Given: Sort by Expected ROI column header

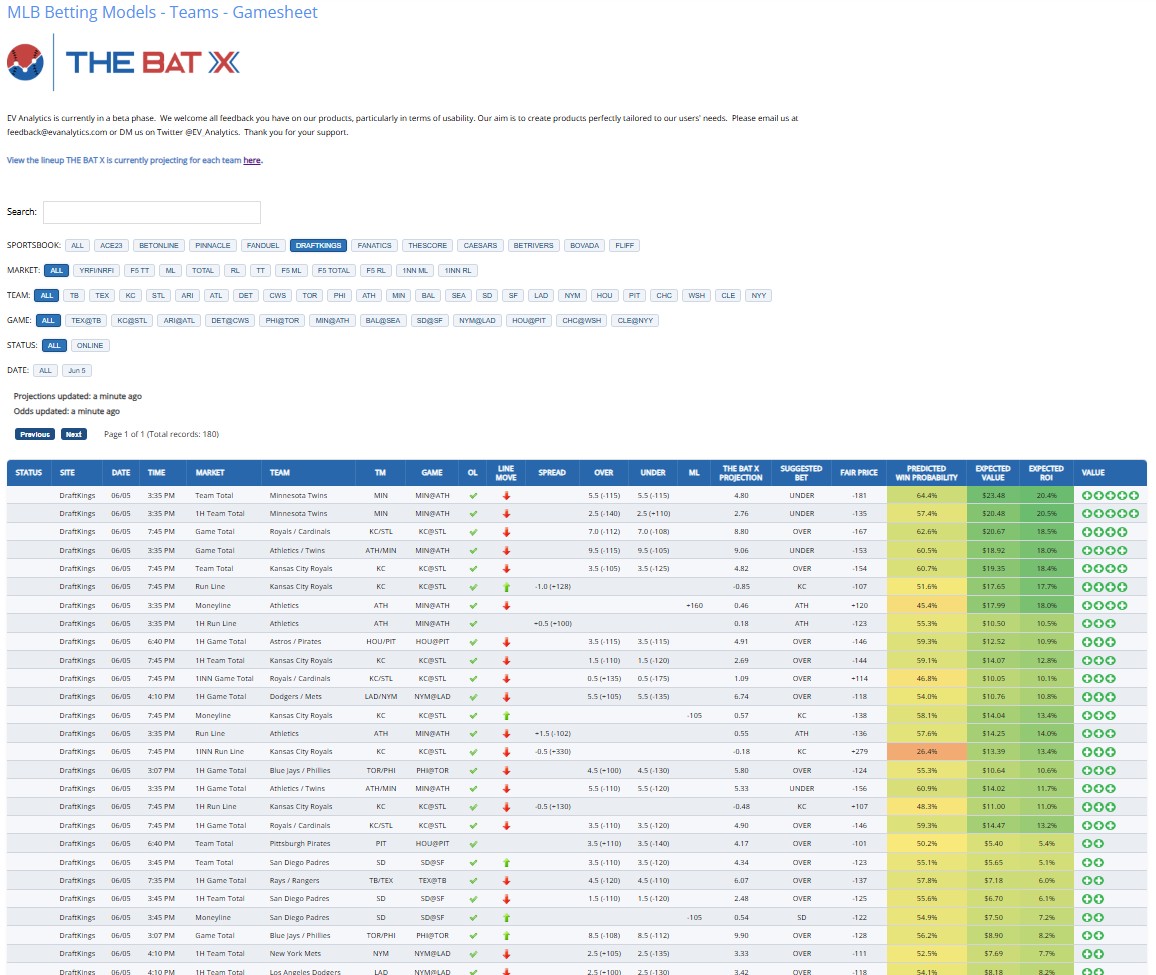Looking at the screenshot, I should (x=1046, y=473).
